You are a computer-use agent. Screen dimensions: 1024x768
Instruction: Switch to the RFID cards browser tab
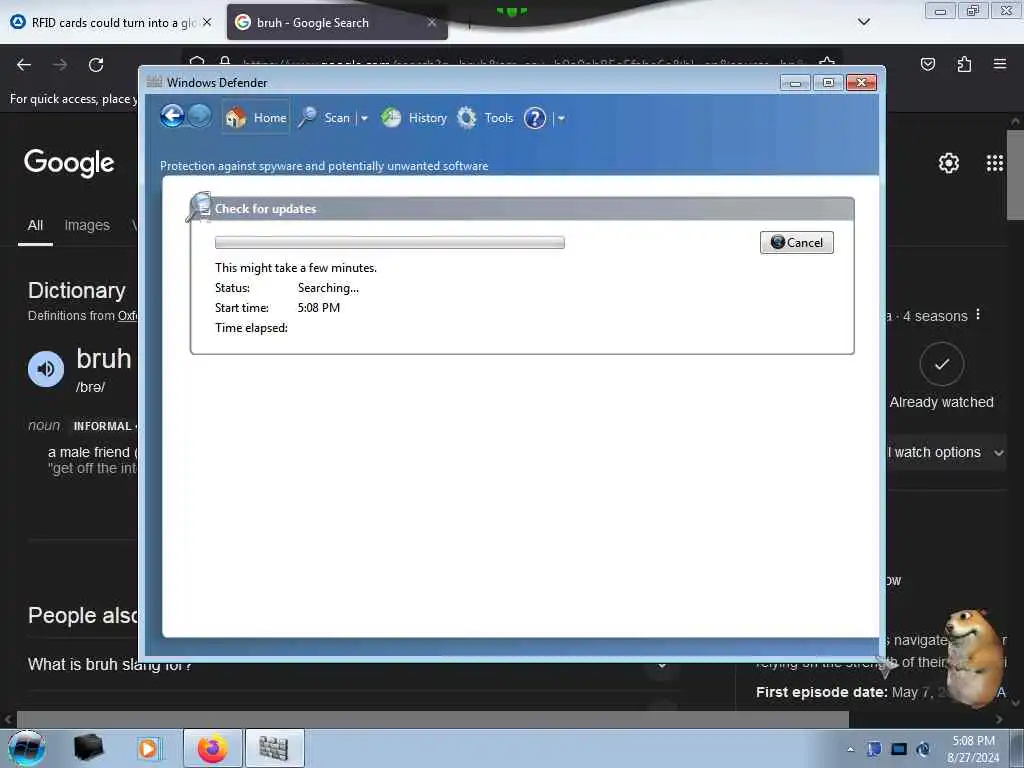pyautogui.click(x=103, y=22)
